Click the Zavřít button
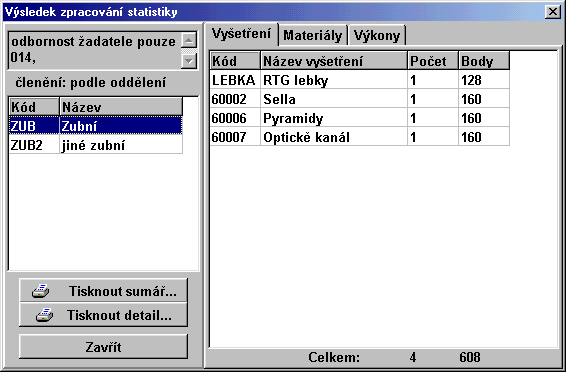566x372 pixels. [103, 347]
